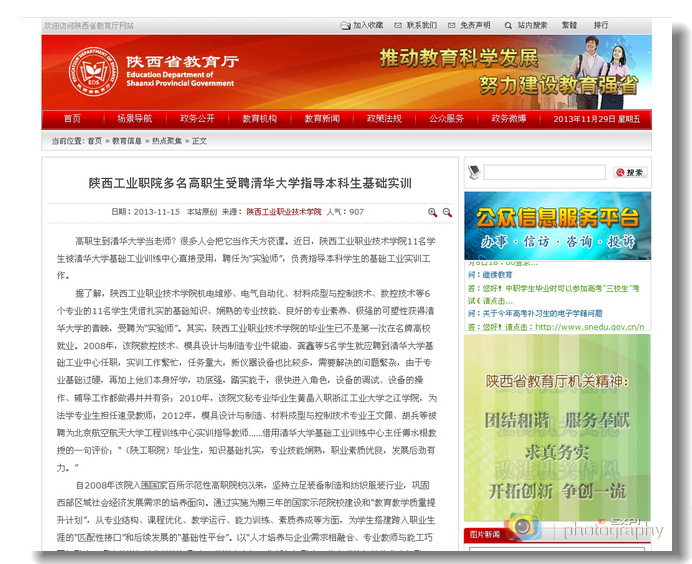Go to 教育新闻 in the navigation bar

click(x=322, y=119)
